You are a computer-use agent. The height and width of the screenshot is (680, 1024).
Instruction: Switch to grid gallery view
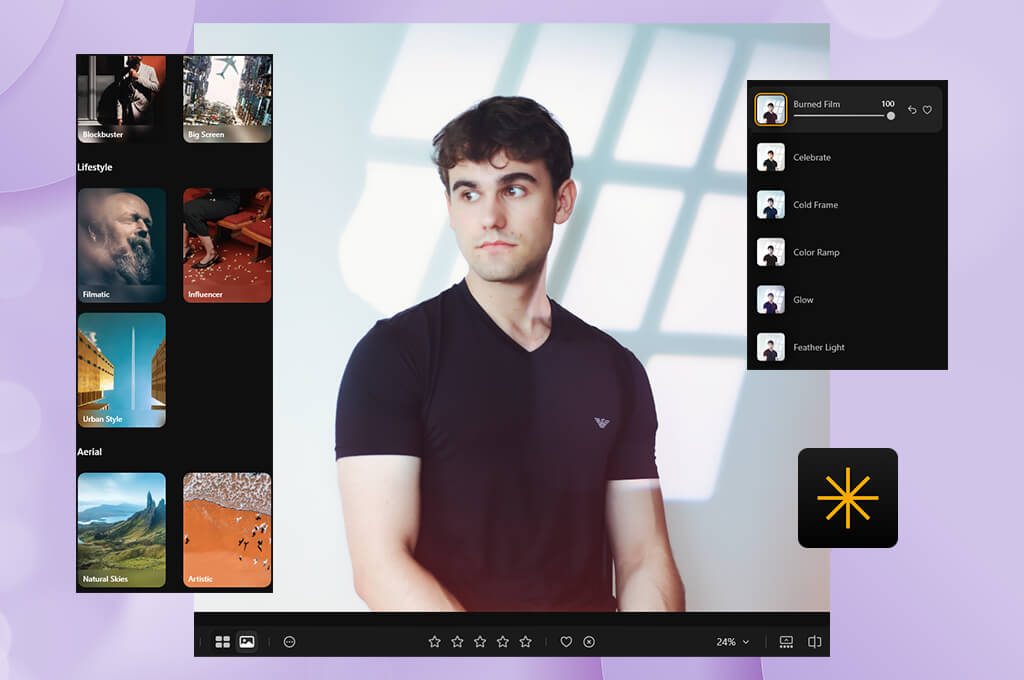click(223, 642)
